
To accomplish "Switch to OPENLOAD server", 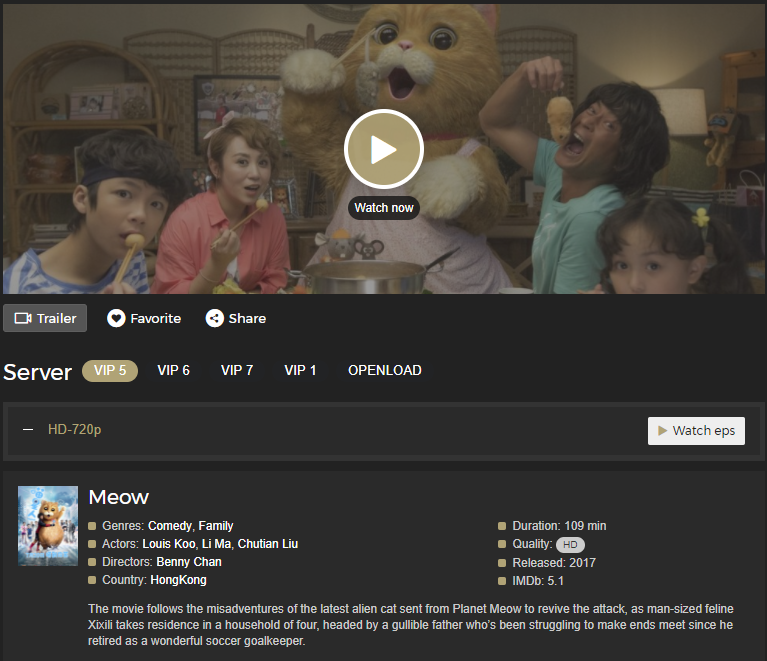I will pyautogui.click(x=384, y=370).
